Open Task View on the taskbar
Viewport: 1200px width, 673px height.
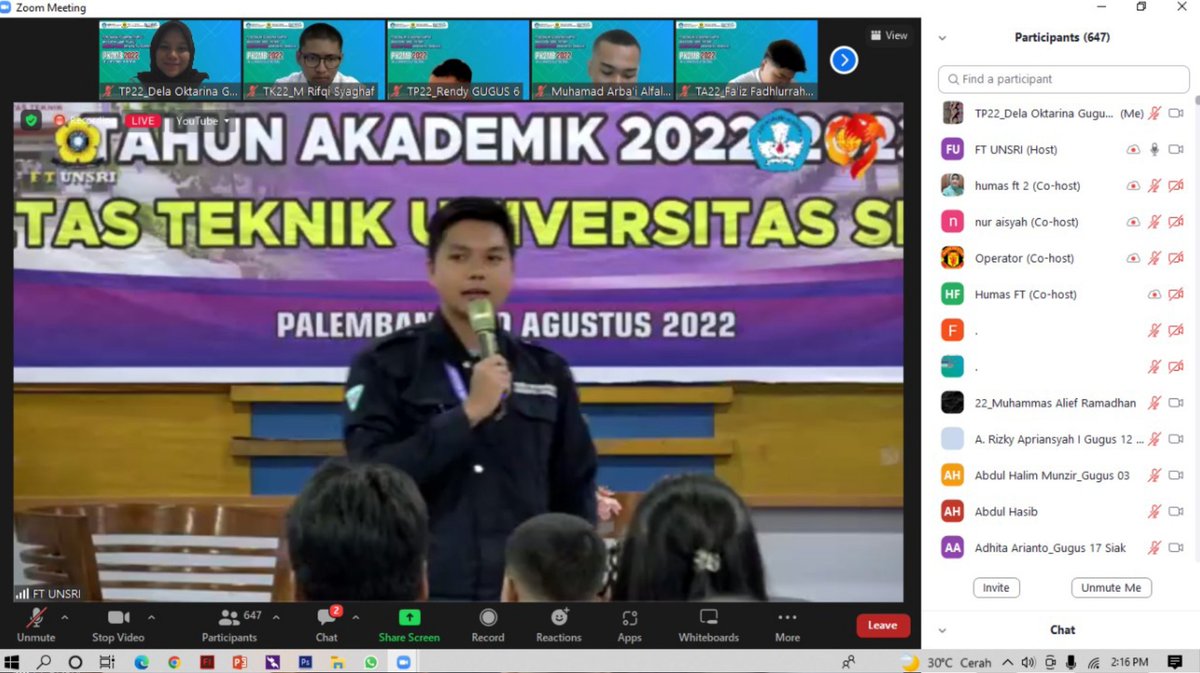coord(107,662)
